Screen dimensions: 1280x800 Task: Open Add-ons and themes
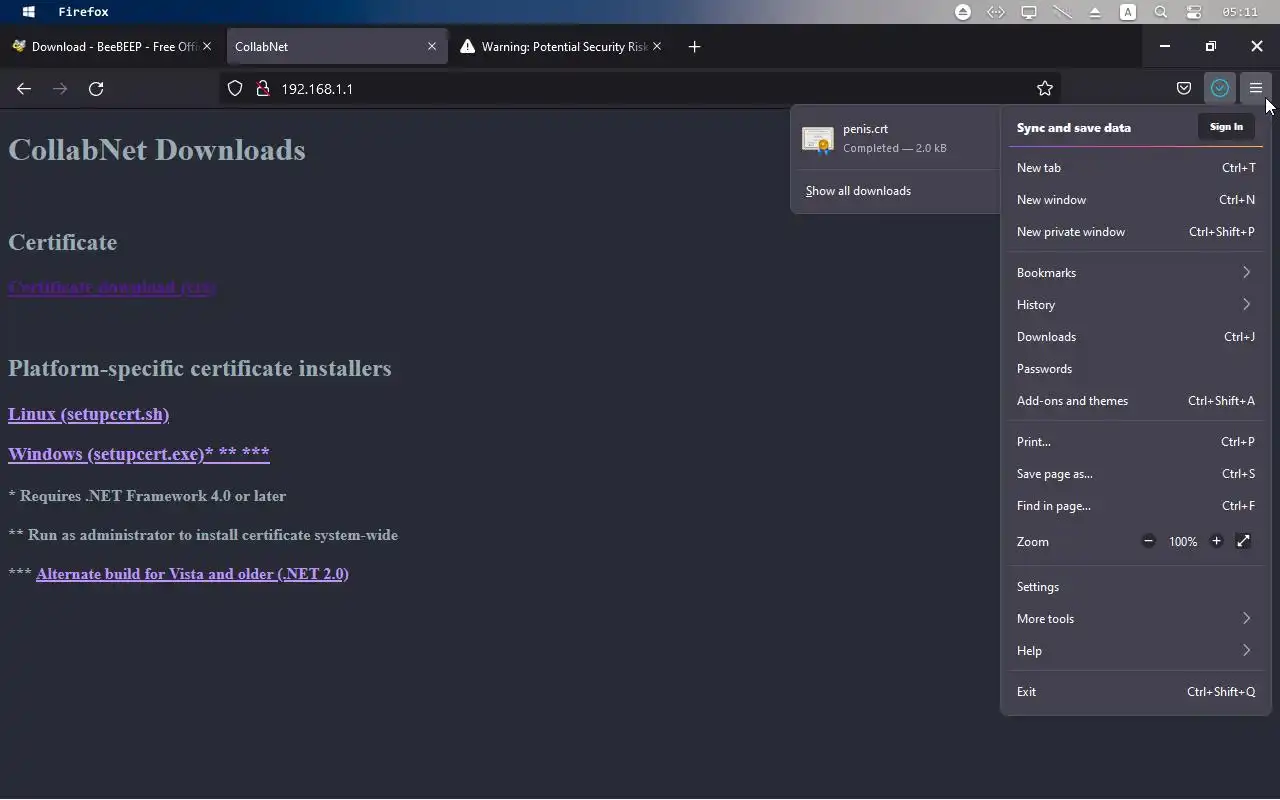(x=1136, y=401)
